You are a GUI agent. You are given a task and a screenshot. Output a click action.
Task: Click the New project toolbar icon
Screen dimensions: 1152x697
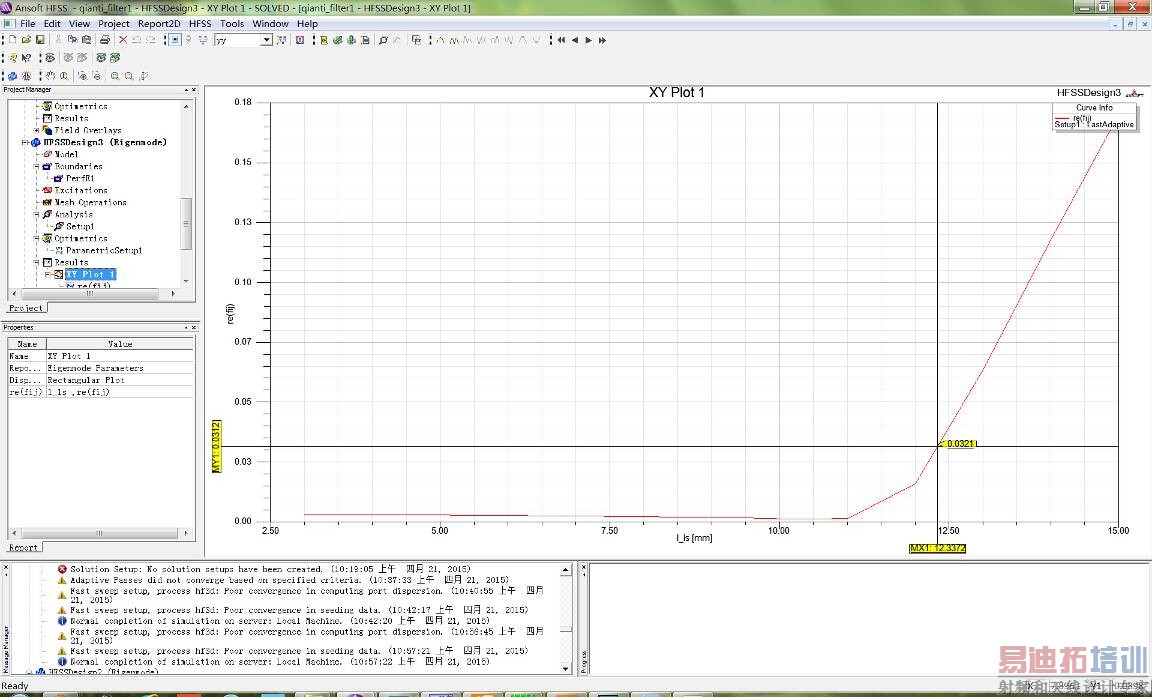[x=12, y=40]
